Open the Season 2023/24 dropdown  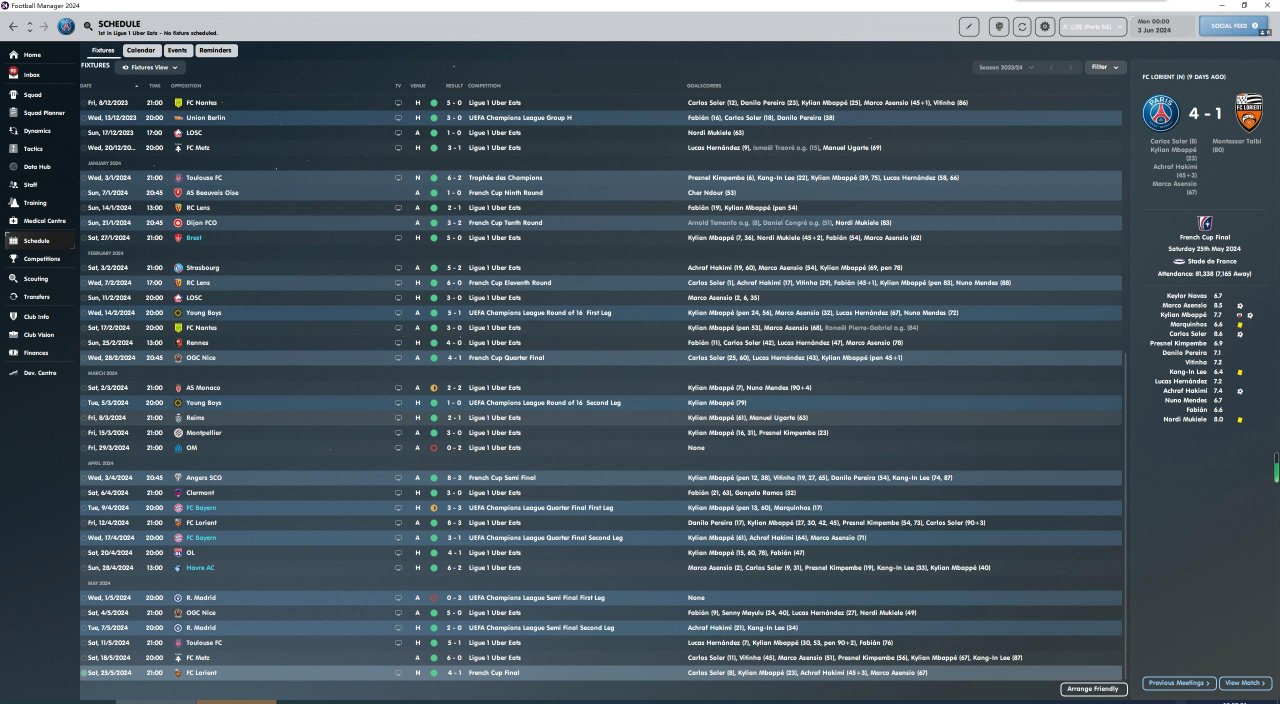[x=1006, y=67]
